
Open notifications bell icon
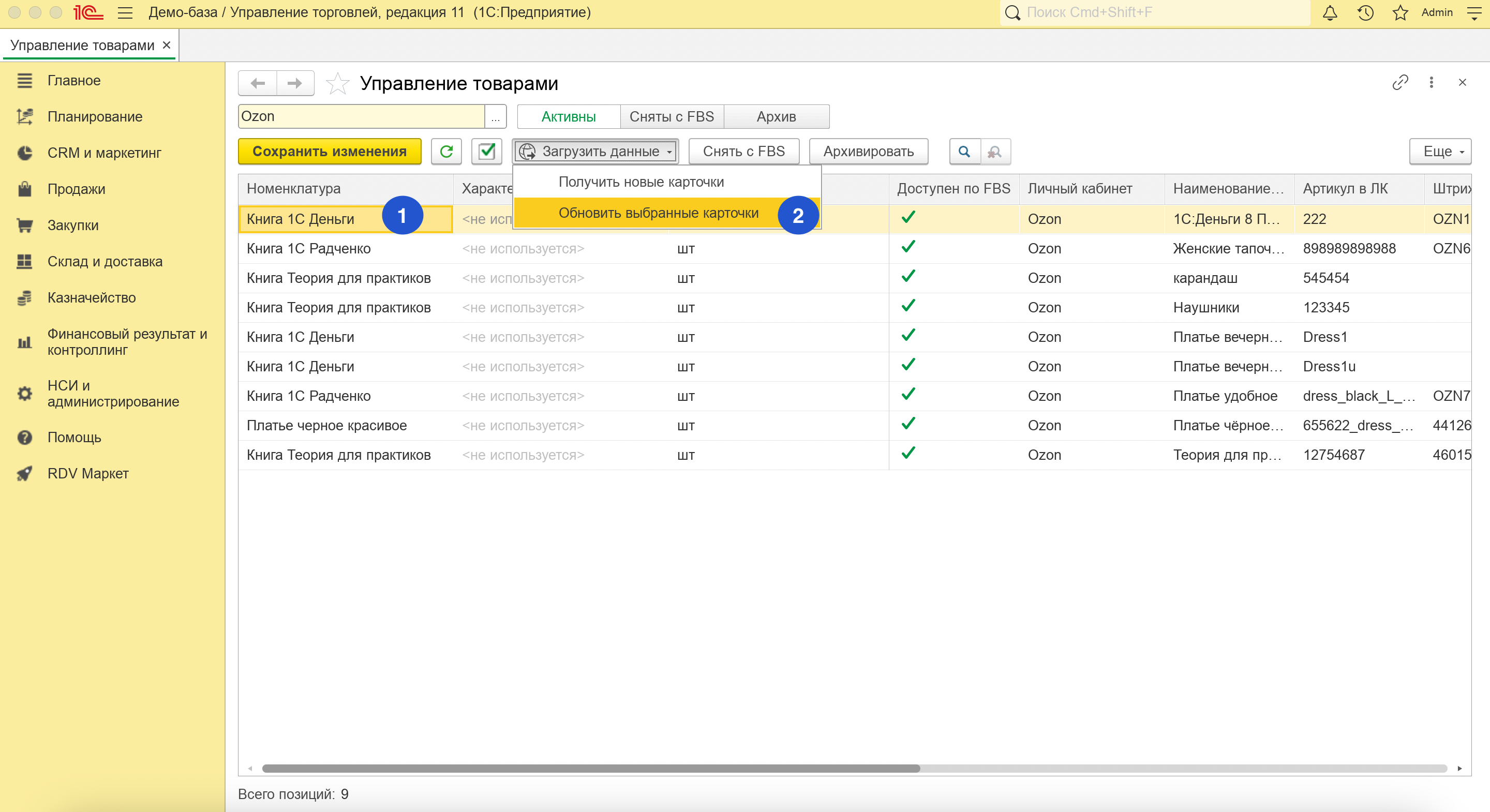[x=1330, y=13]
